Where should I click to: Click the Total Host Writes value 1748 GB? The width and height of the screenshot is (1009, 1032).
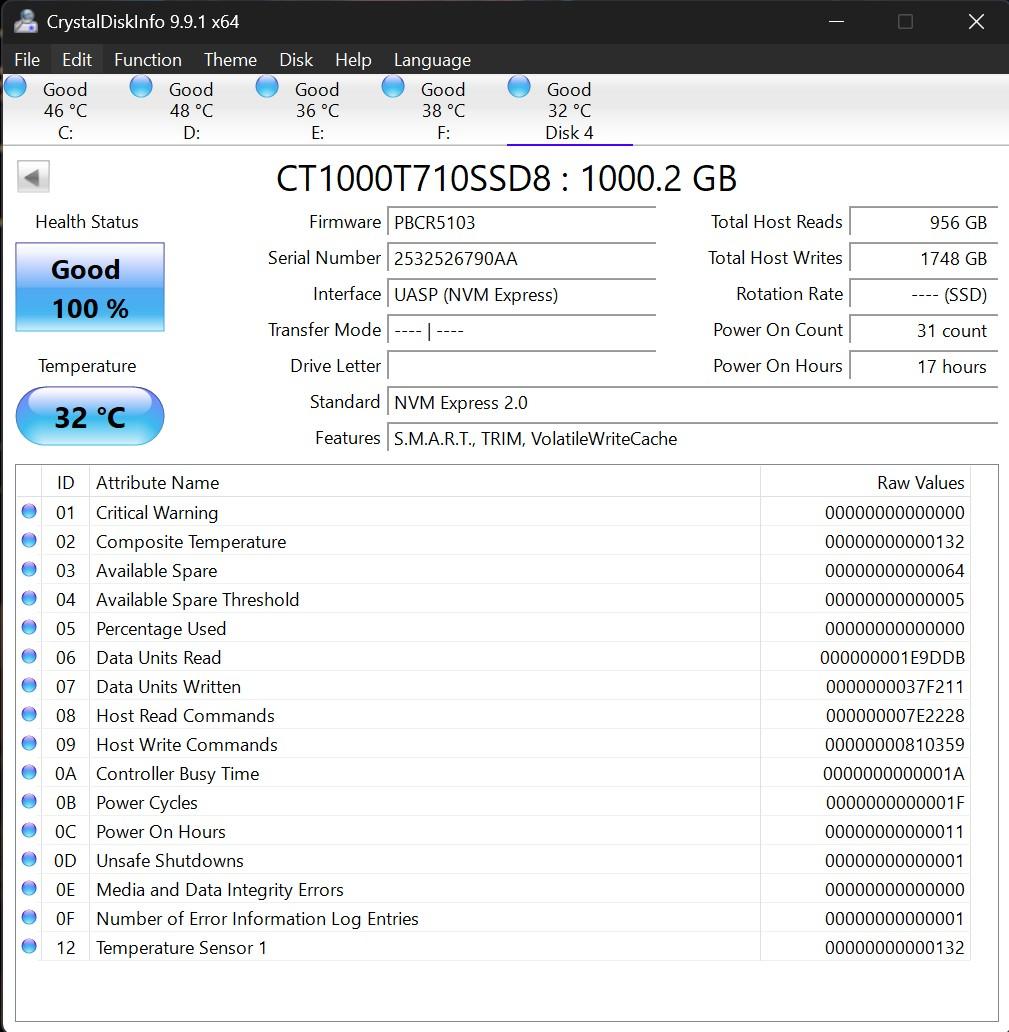924,259
